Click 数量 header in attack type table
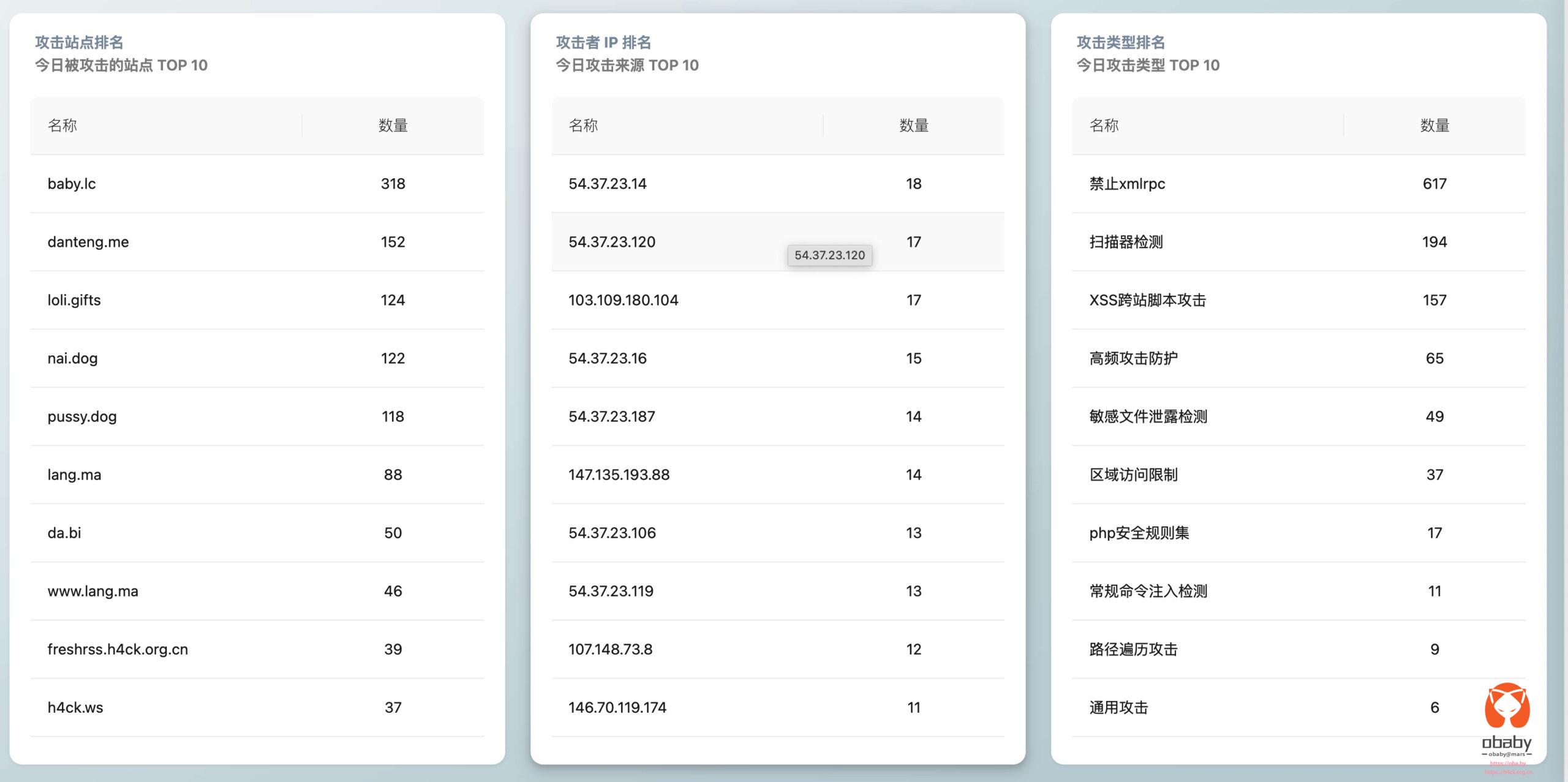This screenshot has width=1568, height=782. (1434, 126)
